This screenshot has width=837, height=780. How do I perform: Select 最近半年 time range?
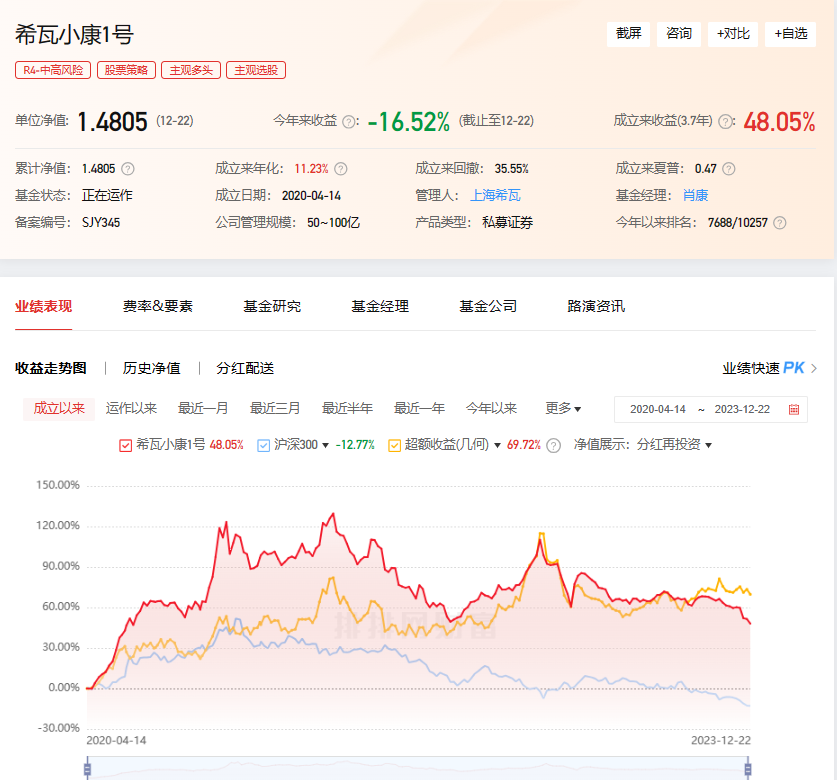click(348, 409)
